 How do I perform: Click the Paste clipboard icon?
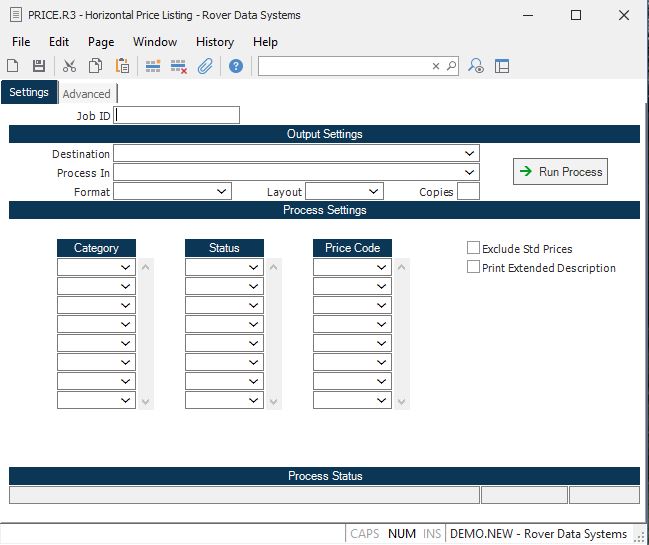point(122,66)
